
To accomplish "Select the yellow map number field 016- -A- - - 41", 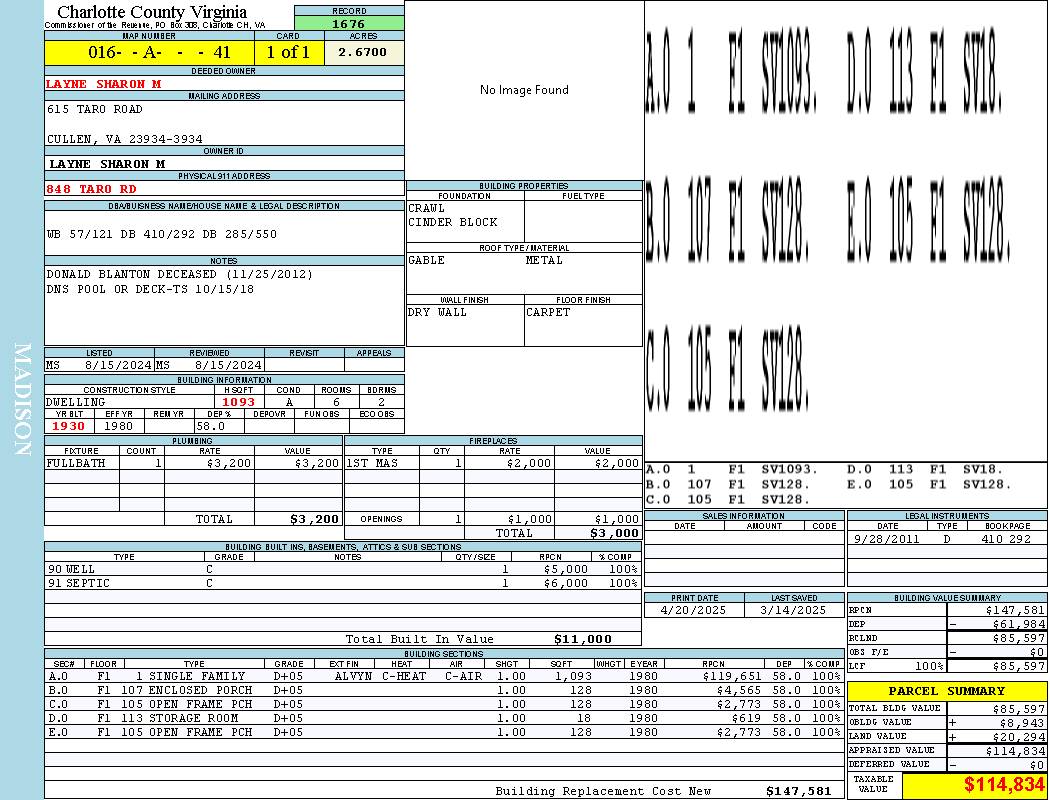I will tap(149, 52).
